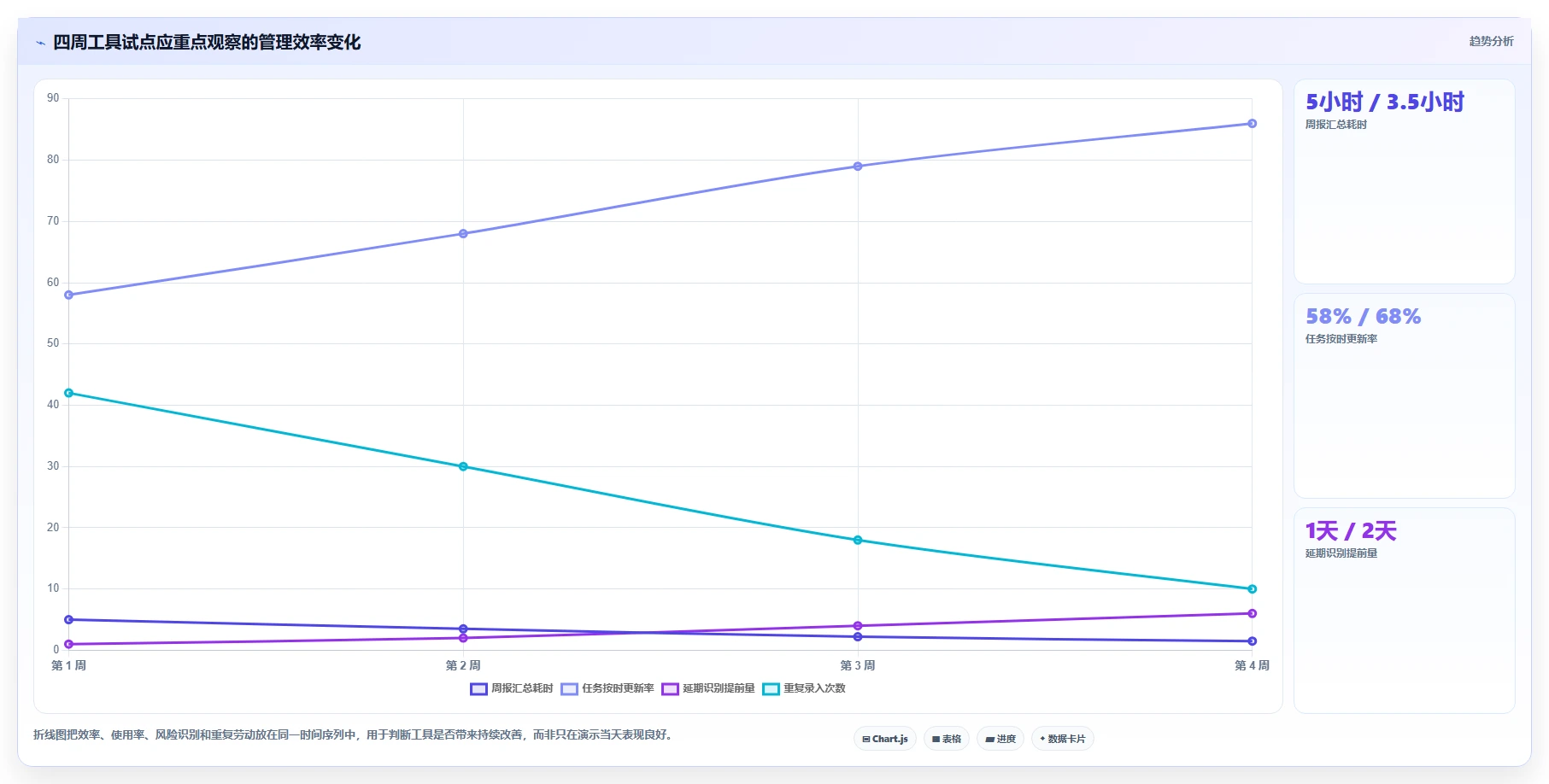1549x784 pixels.
Task: Click the Chart.js tag pill
Action: pyautogui.click(x=885, y=739)
